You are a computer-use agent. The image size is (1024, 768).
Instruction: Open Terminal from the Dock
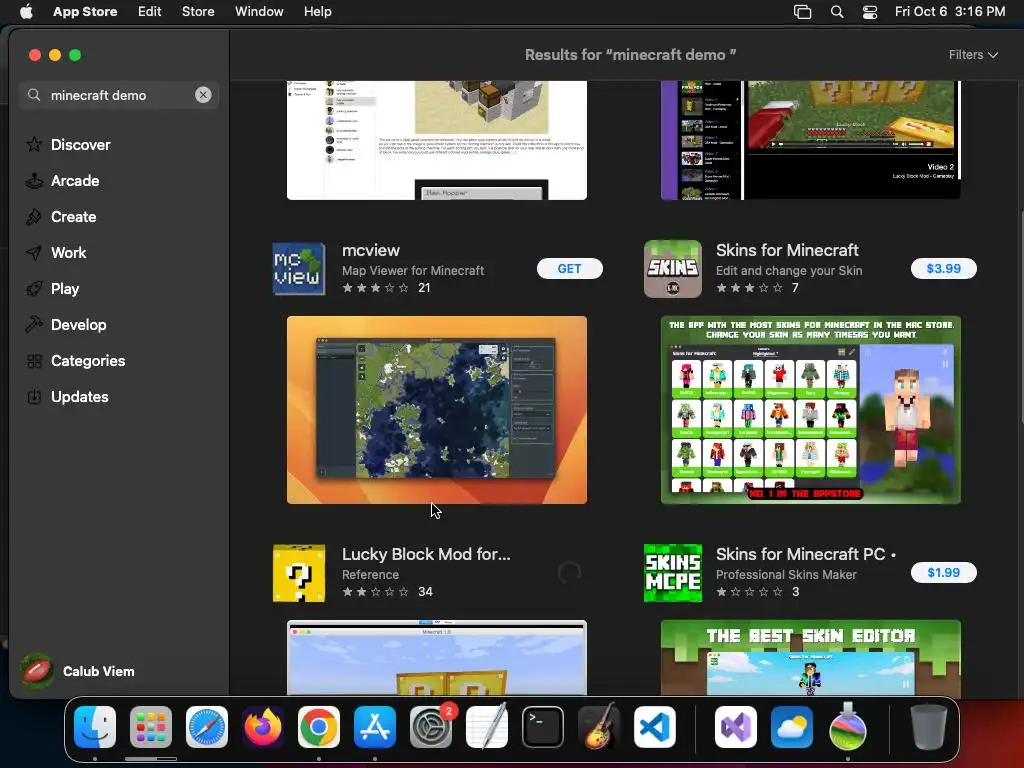543,727
